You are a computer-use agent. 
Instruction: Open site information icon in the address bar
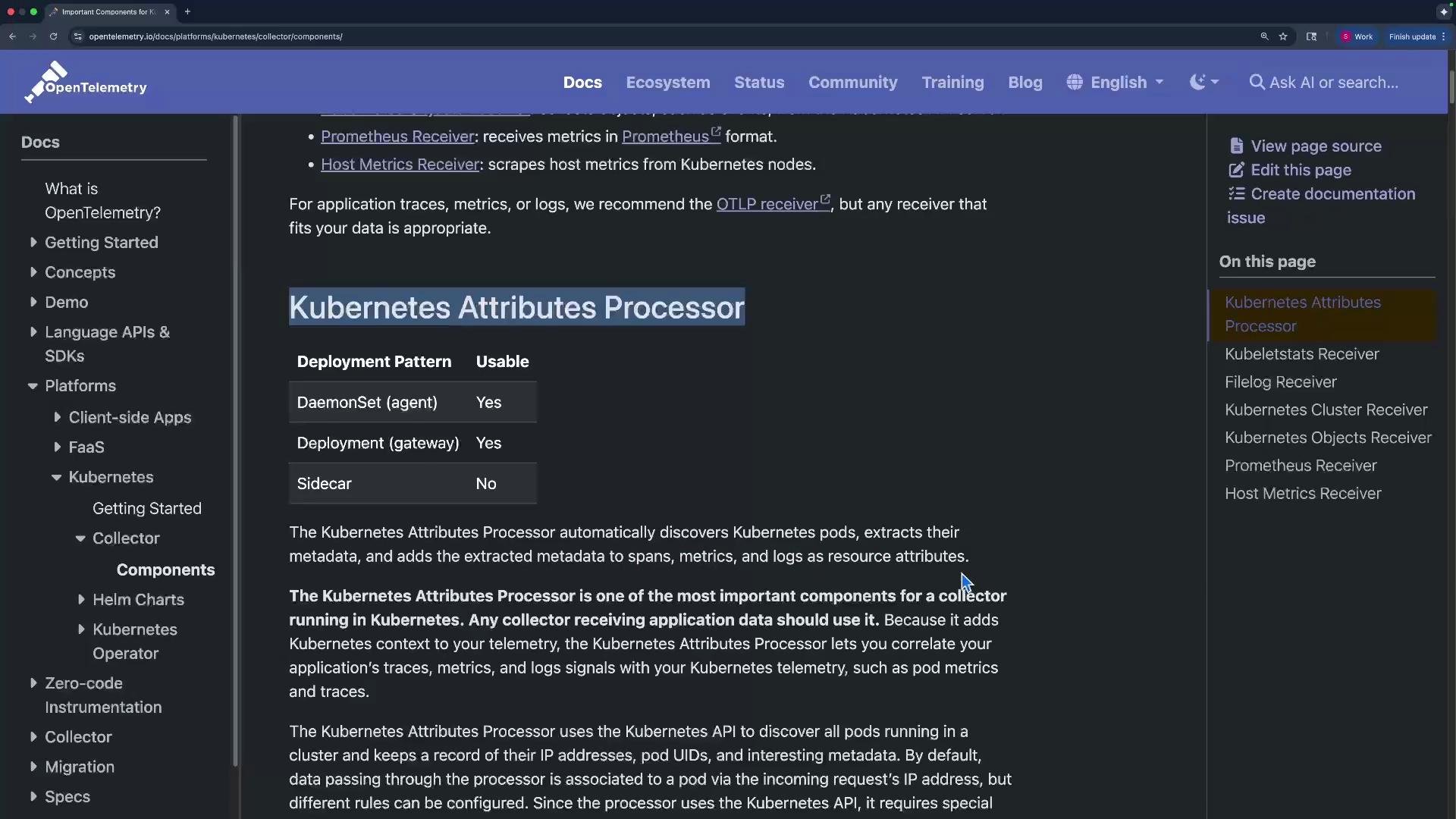point(77,36)
